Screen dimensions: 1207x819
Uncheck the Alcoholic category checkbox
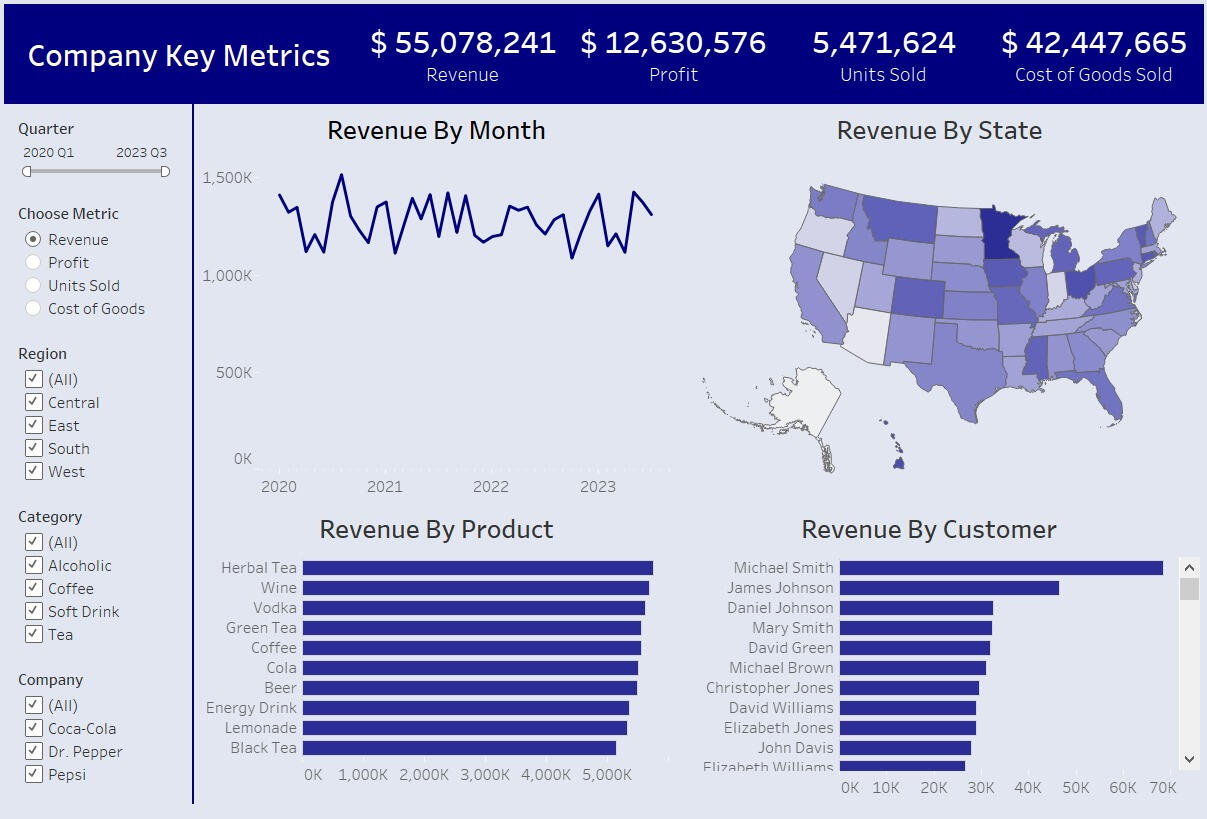[34, 565]
